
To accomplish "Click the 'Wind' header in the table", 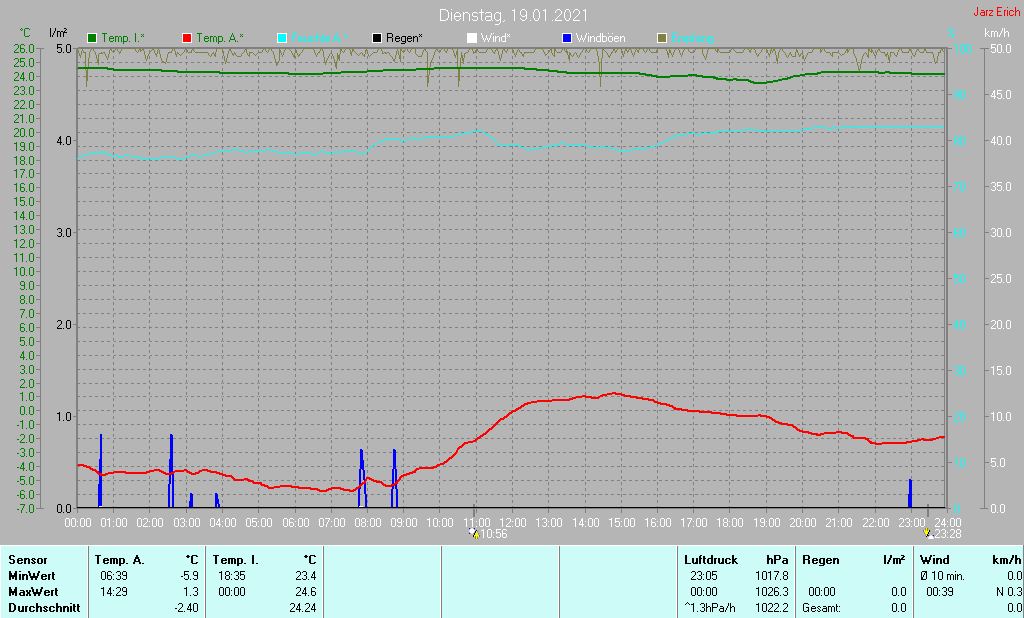I will 935,560.
